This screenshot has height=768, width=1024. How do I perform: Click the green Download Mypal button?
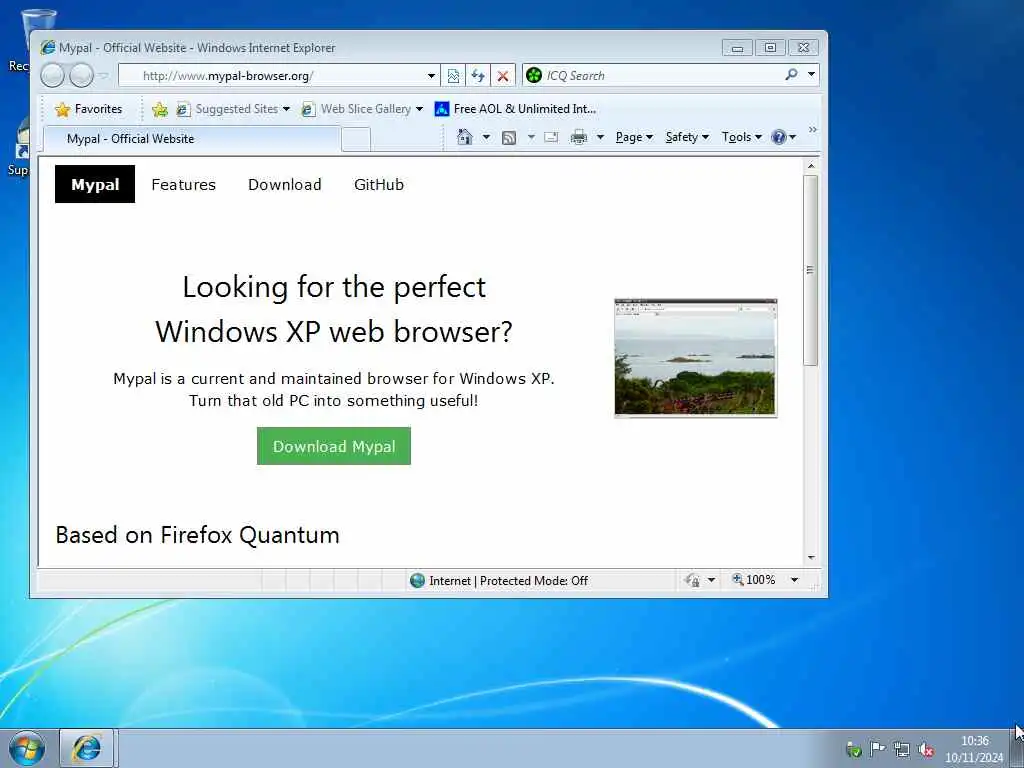click(x=334, y=446)
